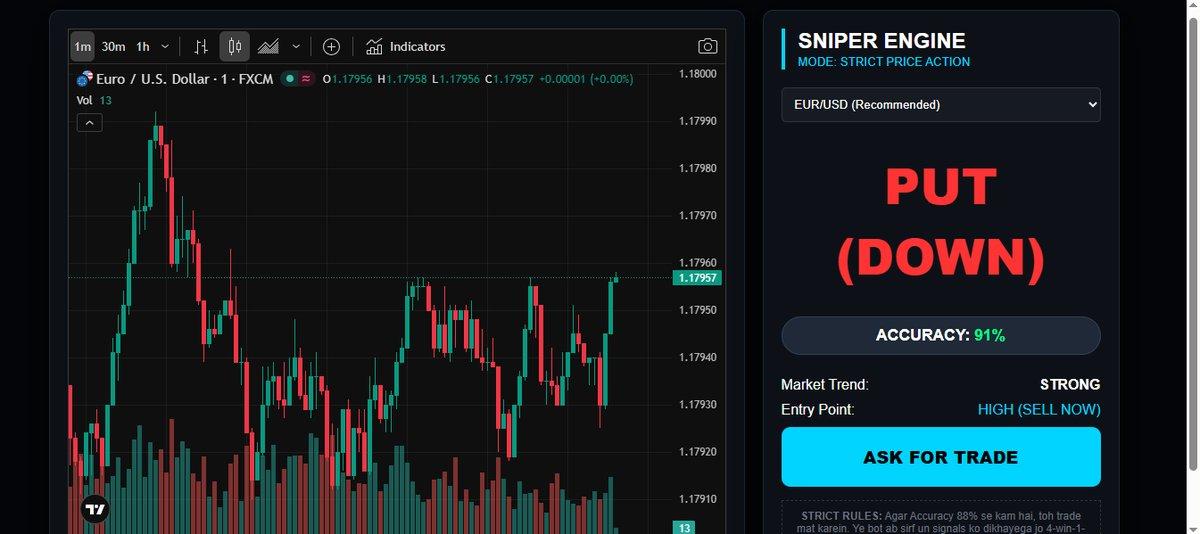
Task: Select the 30m timeframe
Action: 113,46
